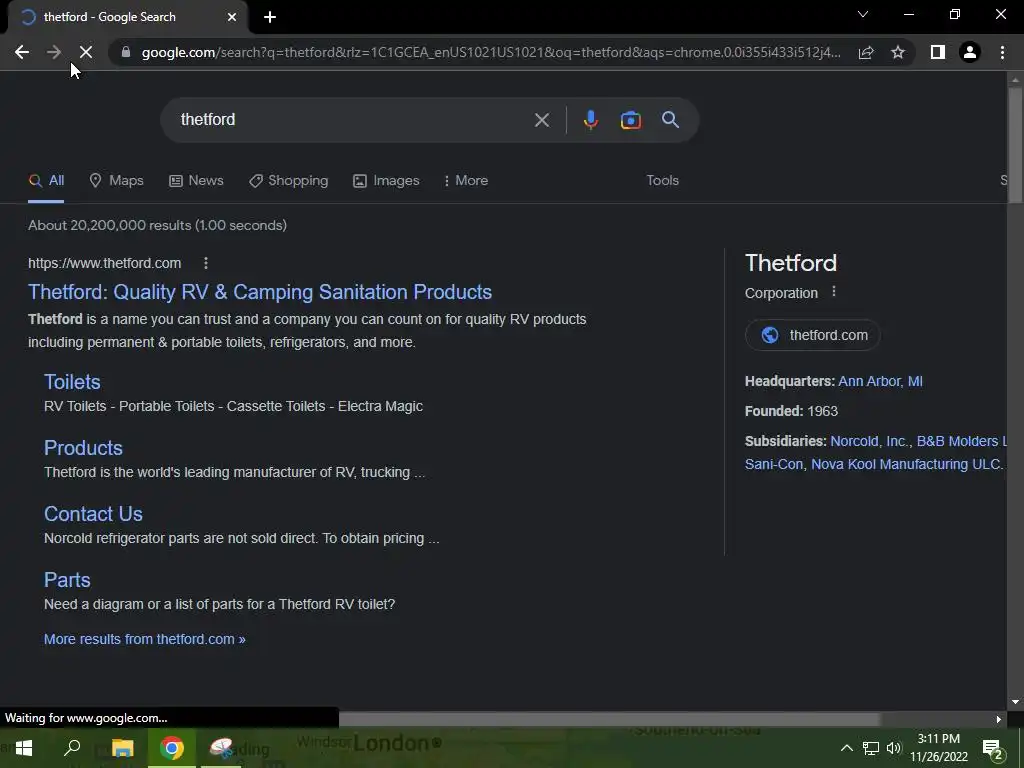Bookmark this page with star icon
This screenshot has height=768, width=1024.
point(898,52)
